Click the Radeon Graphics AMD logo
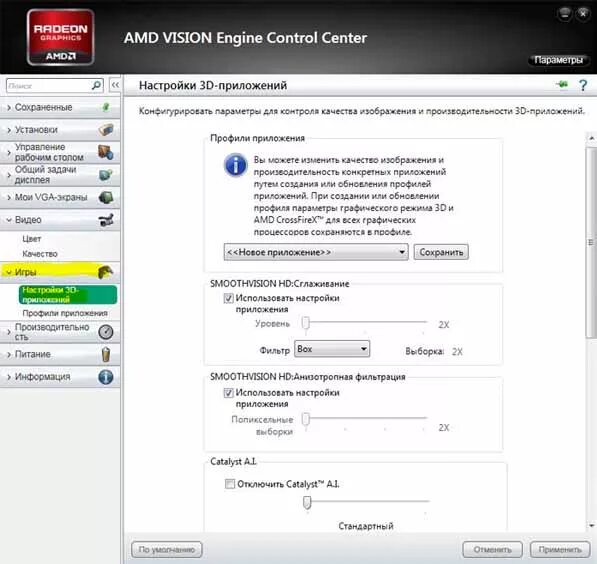597x564 pixels. tap(61, 37)
